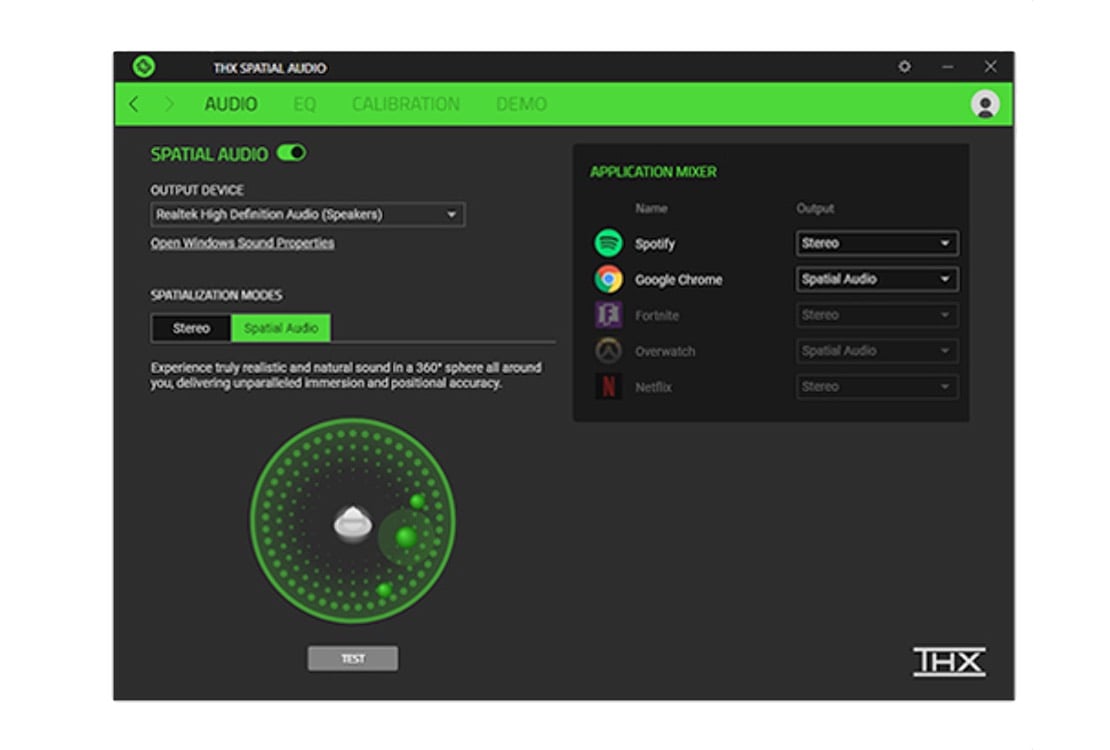Click the Fortnite application icon
Viewport: 1110px width, 750px height.
tap(609, 315)
